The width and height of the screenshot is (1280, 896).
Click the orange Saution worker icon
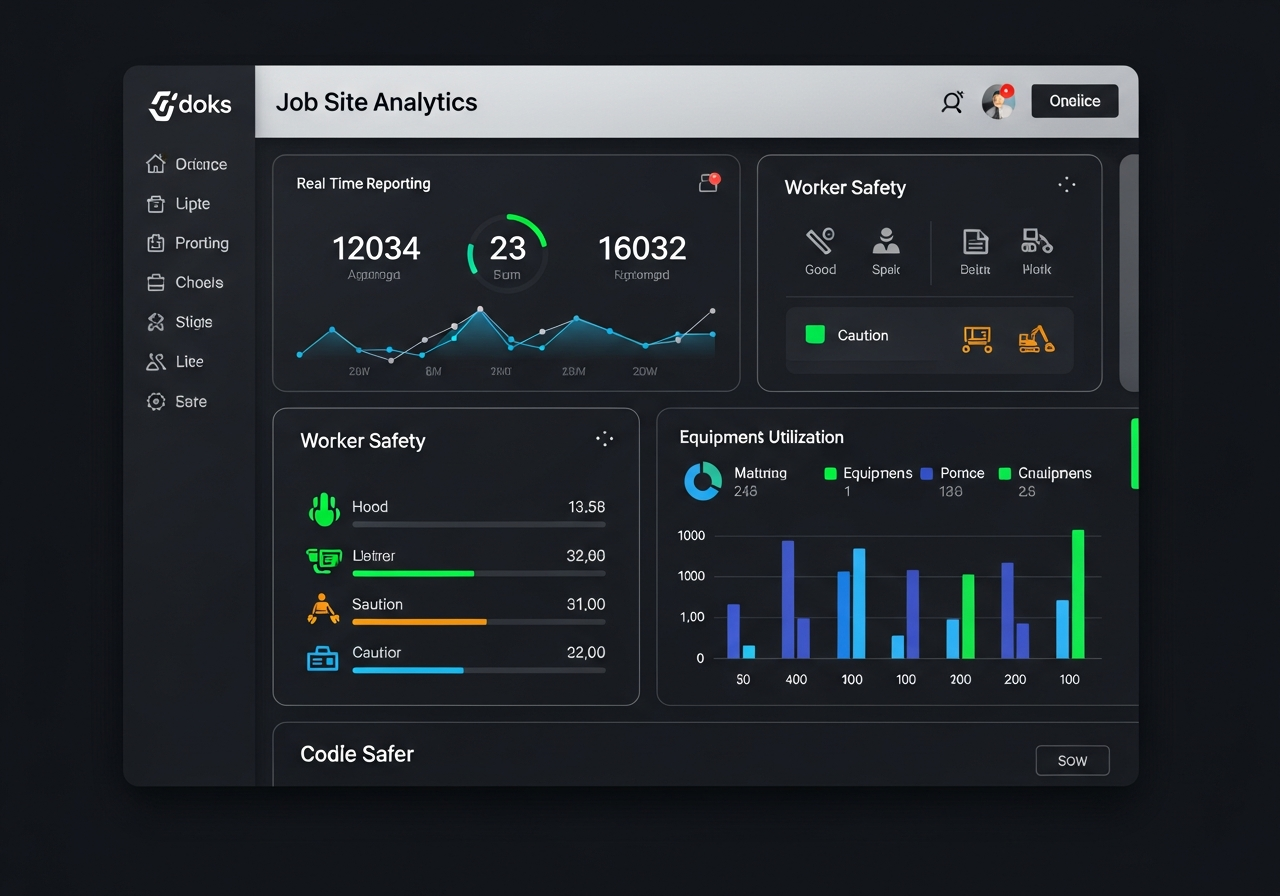point(322,608)
